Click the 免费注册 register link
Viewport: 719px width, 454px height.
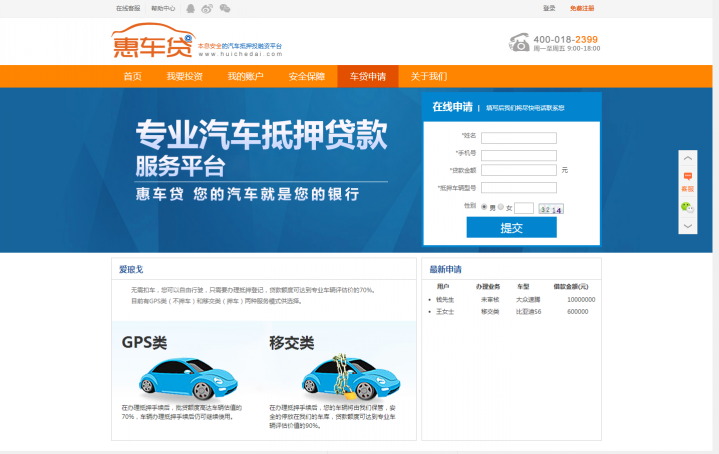click(x=582, y=8)
